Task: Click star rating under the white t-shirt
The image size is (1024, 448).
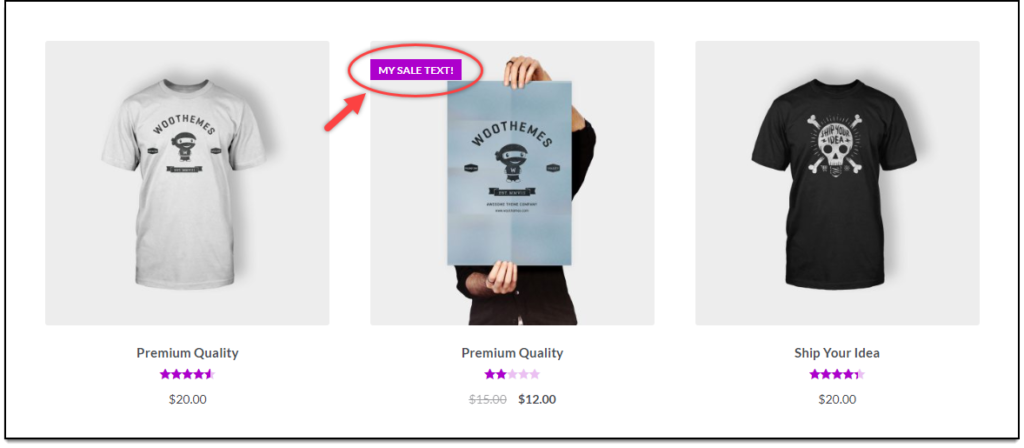Action: coord(187,374)
